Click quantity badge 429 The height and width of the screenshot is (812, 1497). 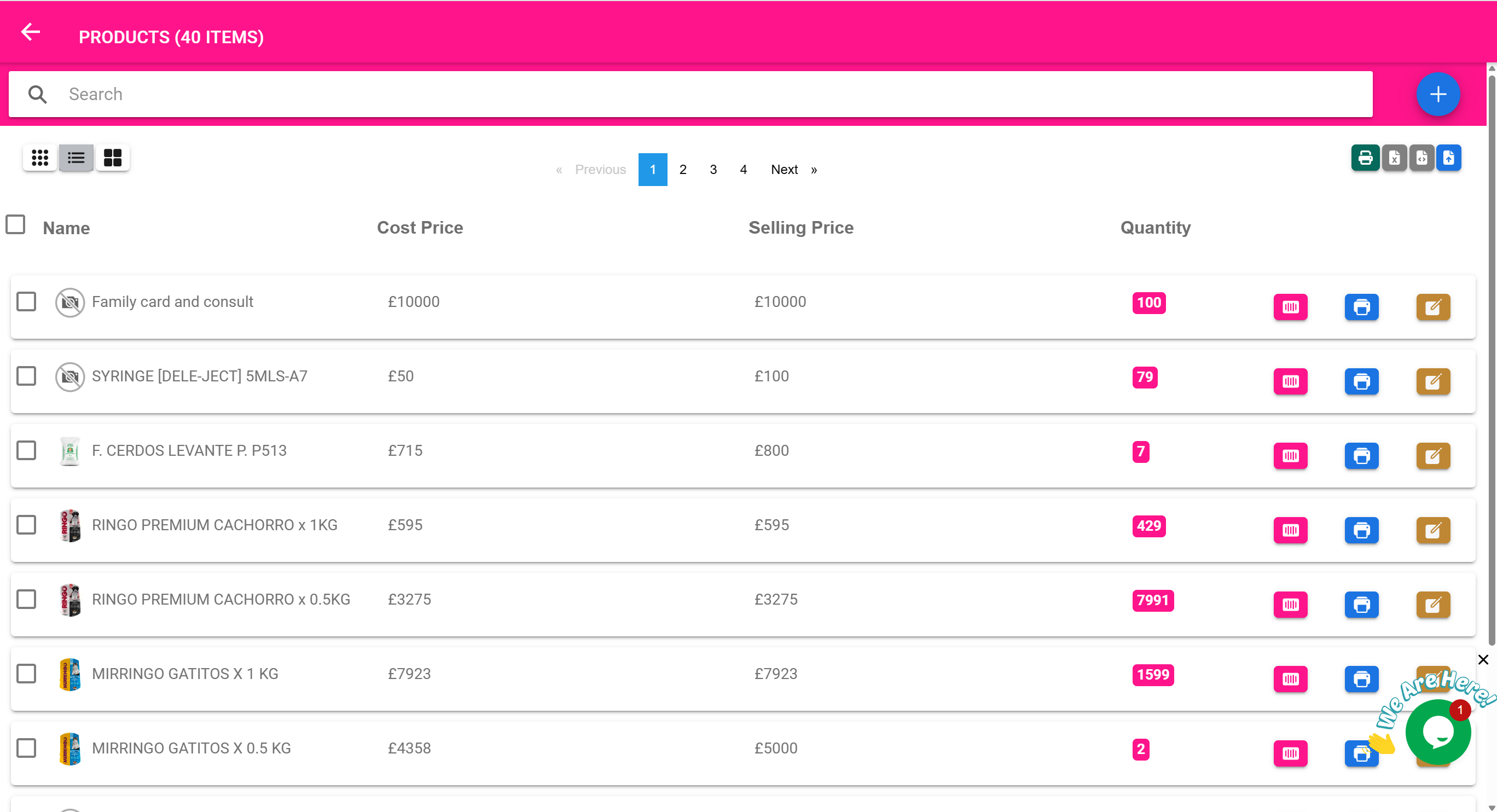point(1149,525)
